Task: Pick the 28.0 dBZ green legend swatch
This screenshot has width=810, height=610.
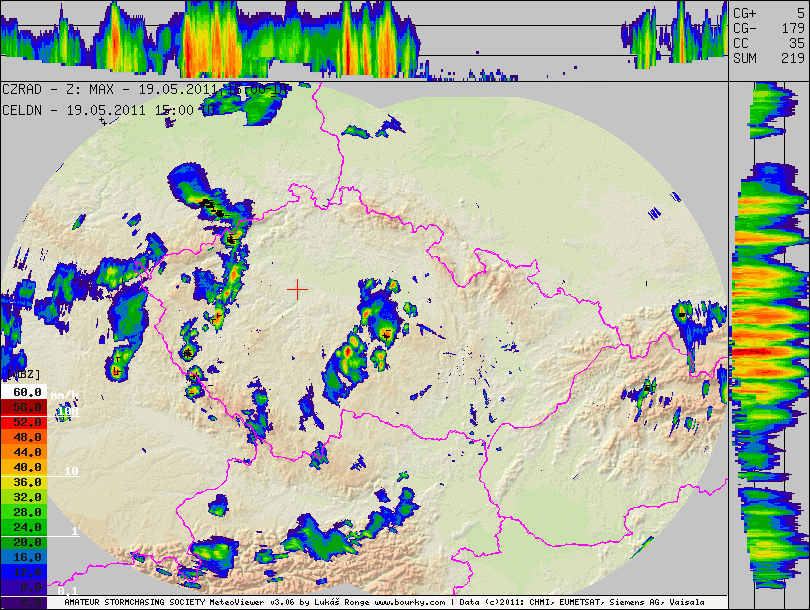Action: point(24,512)
